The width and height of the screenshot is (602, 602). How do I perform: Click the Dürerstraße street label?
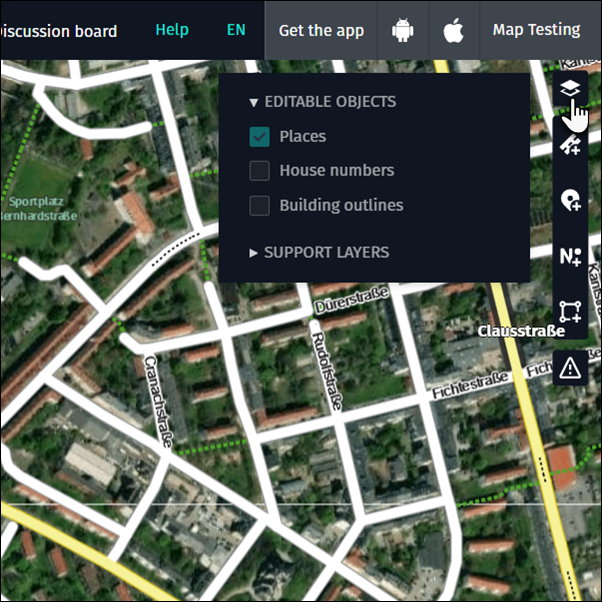point(351,300)
